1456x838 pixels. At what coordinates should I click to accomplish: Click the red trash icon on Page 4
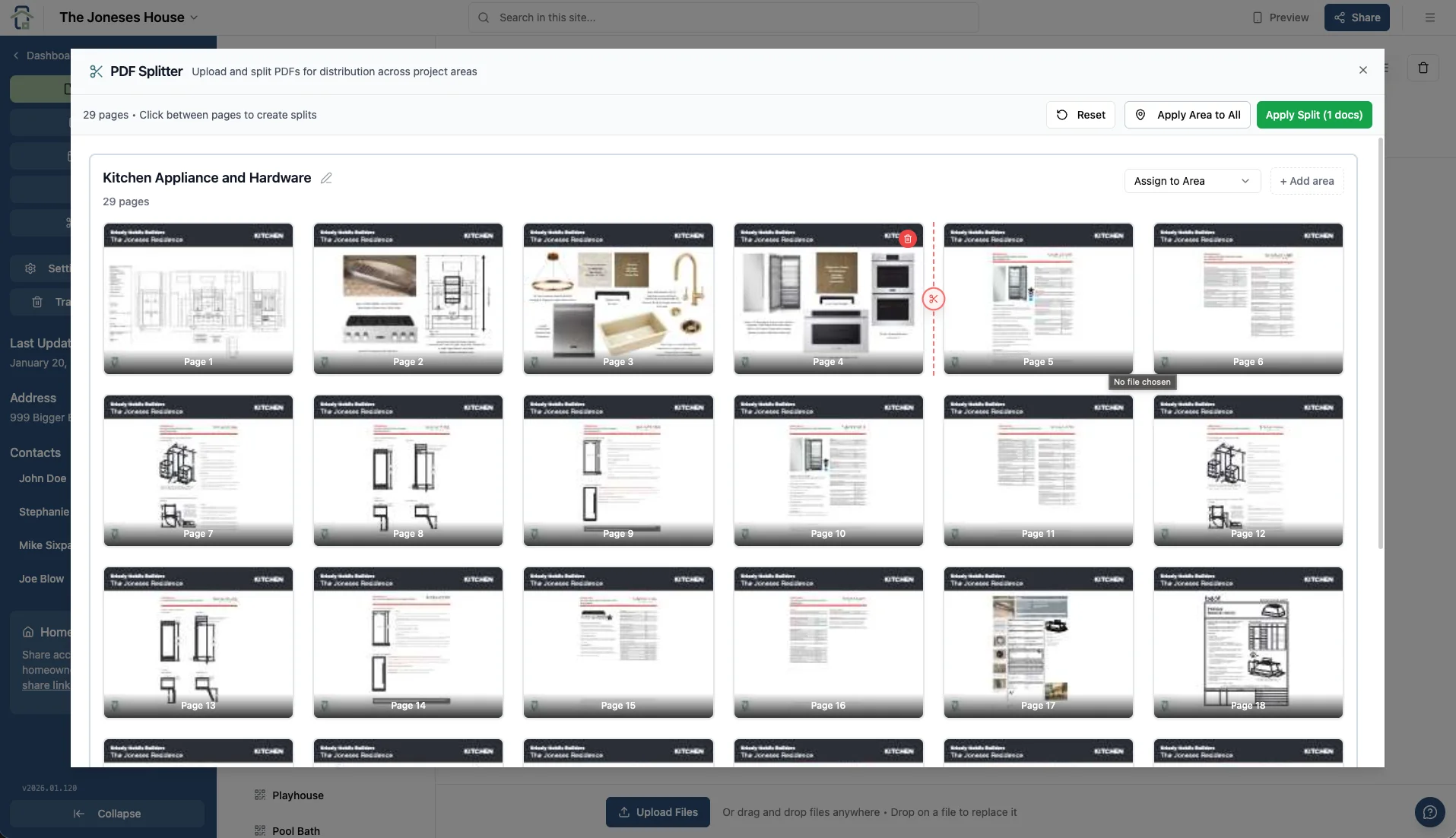907,239
